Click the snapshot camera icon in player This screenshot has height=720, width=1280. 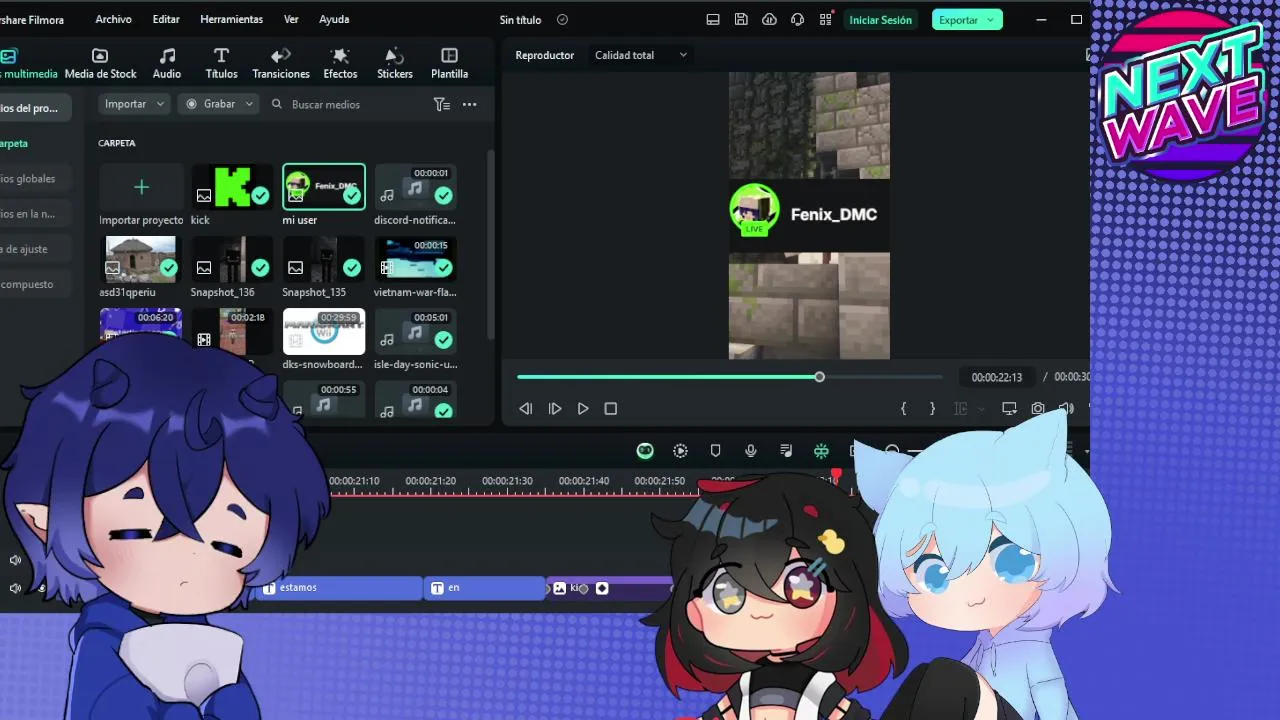[x=1038, y=408]
